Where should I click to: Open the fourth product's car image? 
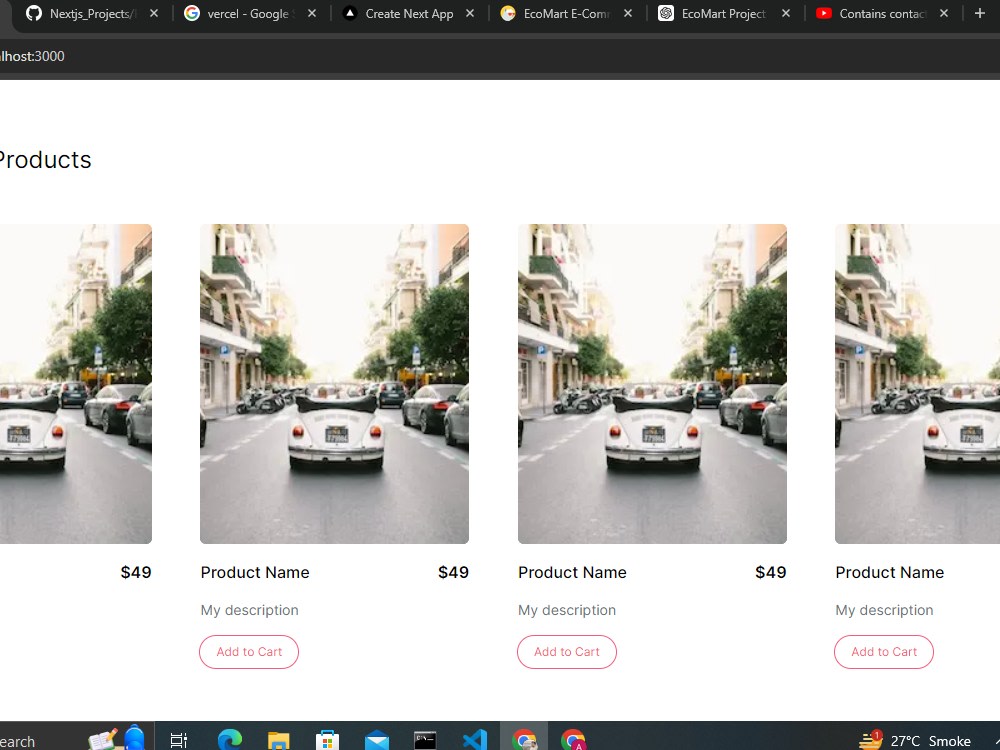coord(918,384)
